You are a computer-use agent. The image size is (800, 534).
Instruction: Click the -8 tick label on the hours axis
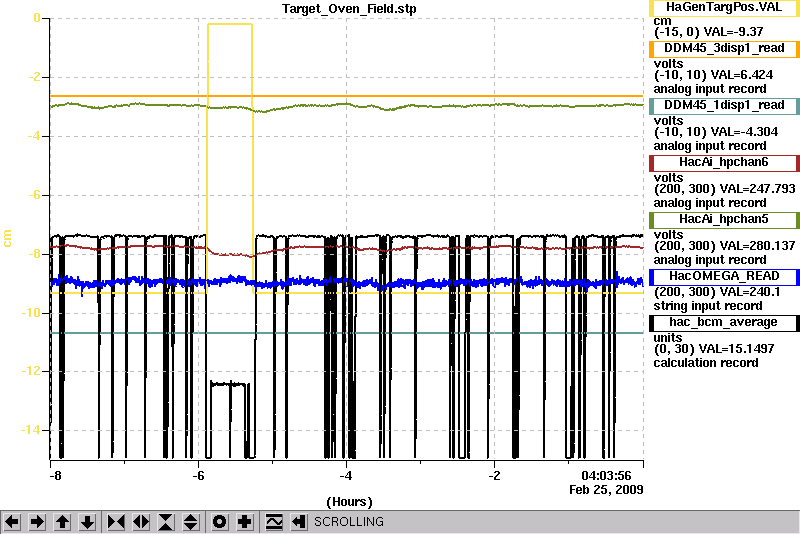coord(55,476)
